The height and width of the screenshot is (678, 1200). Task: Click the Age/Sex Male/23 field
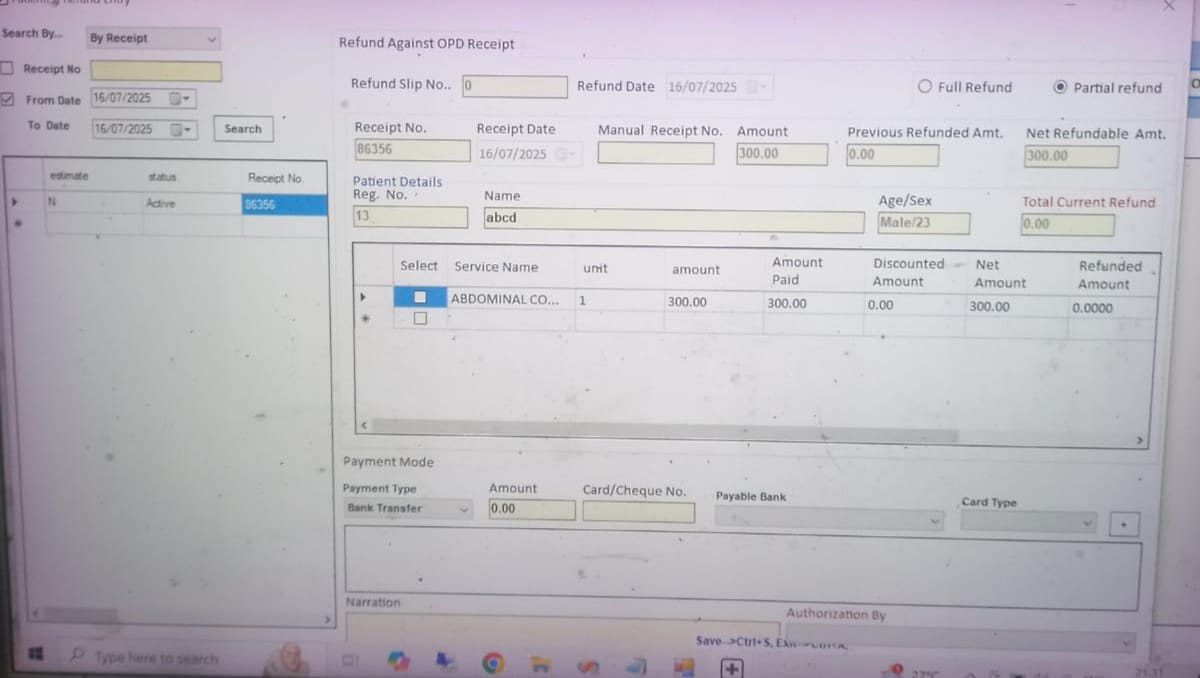[923, 223]
